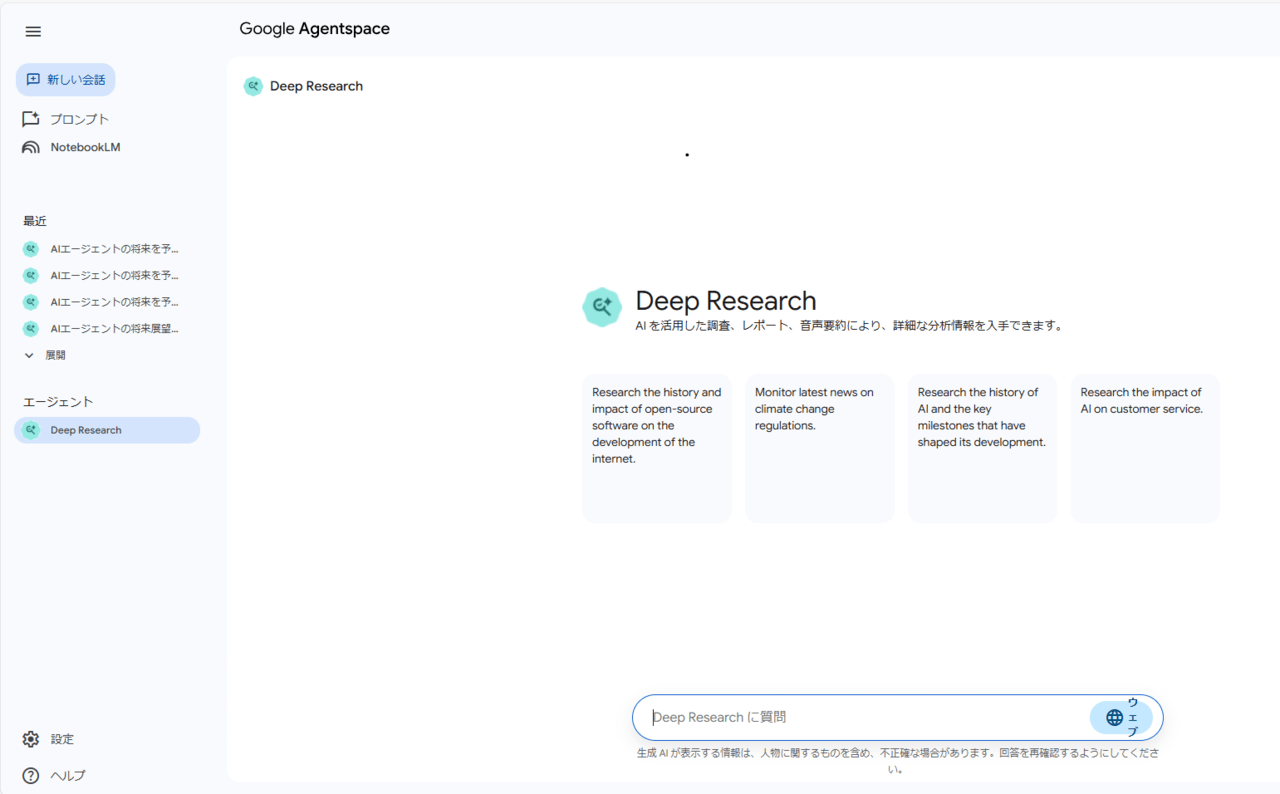
Task: Expand the recent list via 展開 chevron
Action: 29,355
